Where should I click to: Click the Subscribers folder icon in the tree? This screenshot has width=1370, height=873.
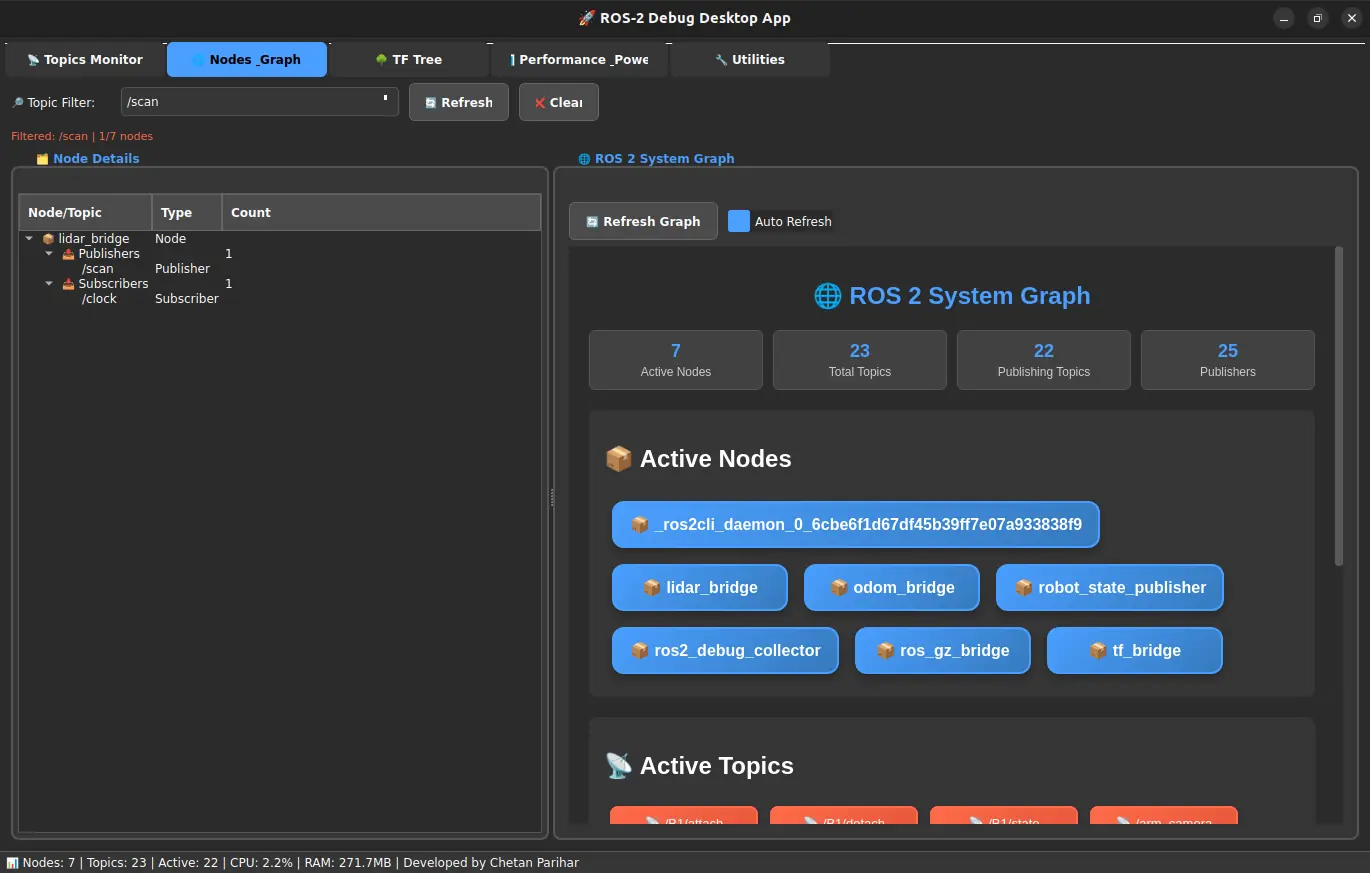(x=68, y=284)
